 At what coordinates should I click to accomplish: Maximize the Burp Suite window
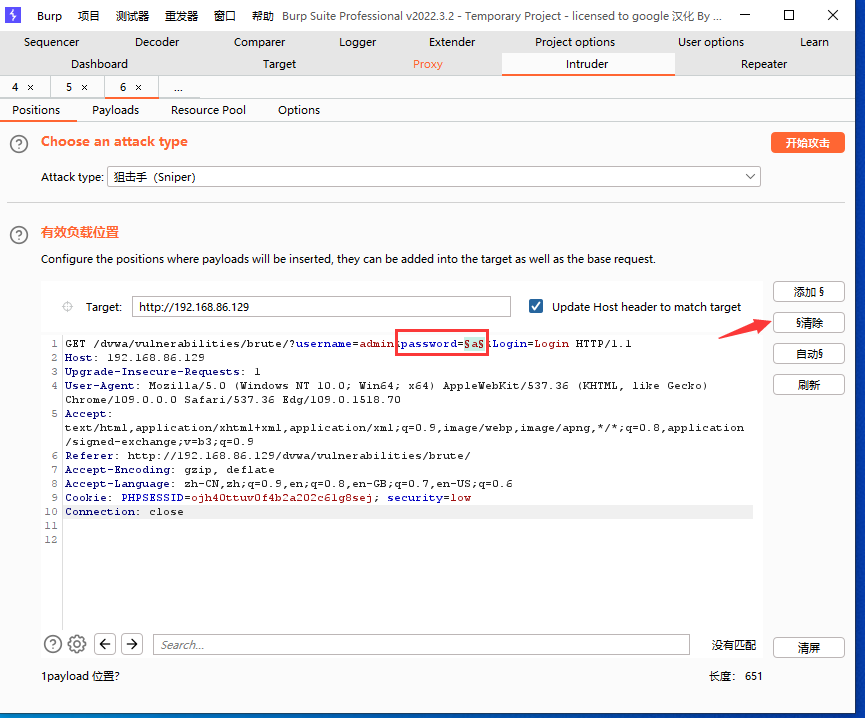pyautogui.click(x=789, y=15)
